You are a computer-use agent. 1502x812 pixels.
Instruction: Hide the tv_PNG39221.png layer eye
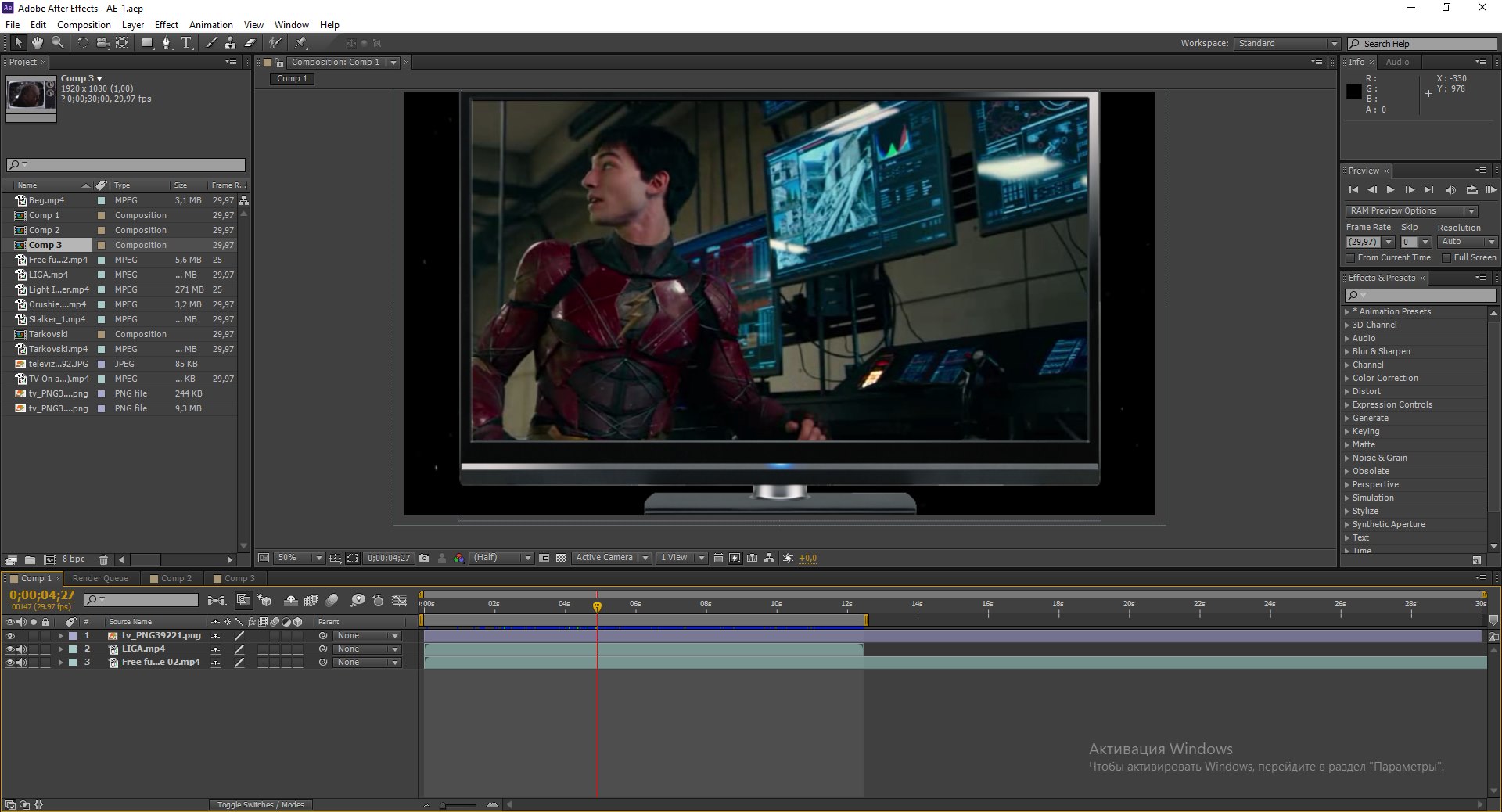[x=10, y=636]
